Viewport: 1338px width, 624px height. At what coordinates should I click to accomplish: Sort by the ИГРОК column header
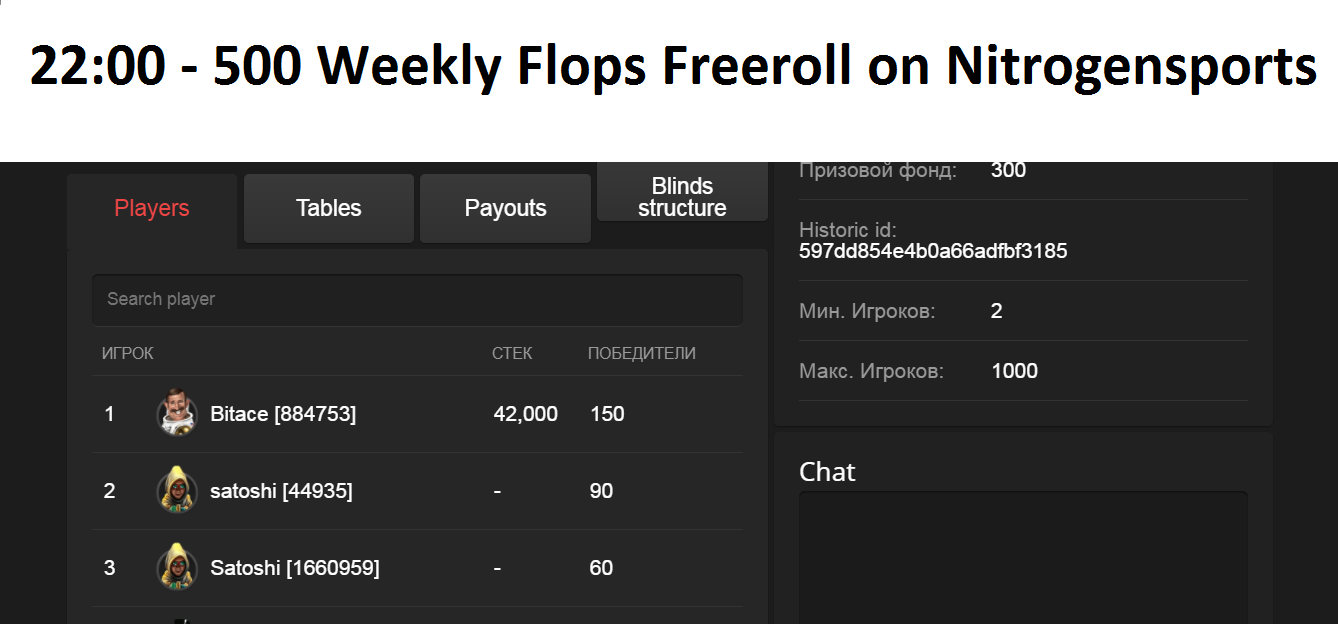pos(128,353)
